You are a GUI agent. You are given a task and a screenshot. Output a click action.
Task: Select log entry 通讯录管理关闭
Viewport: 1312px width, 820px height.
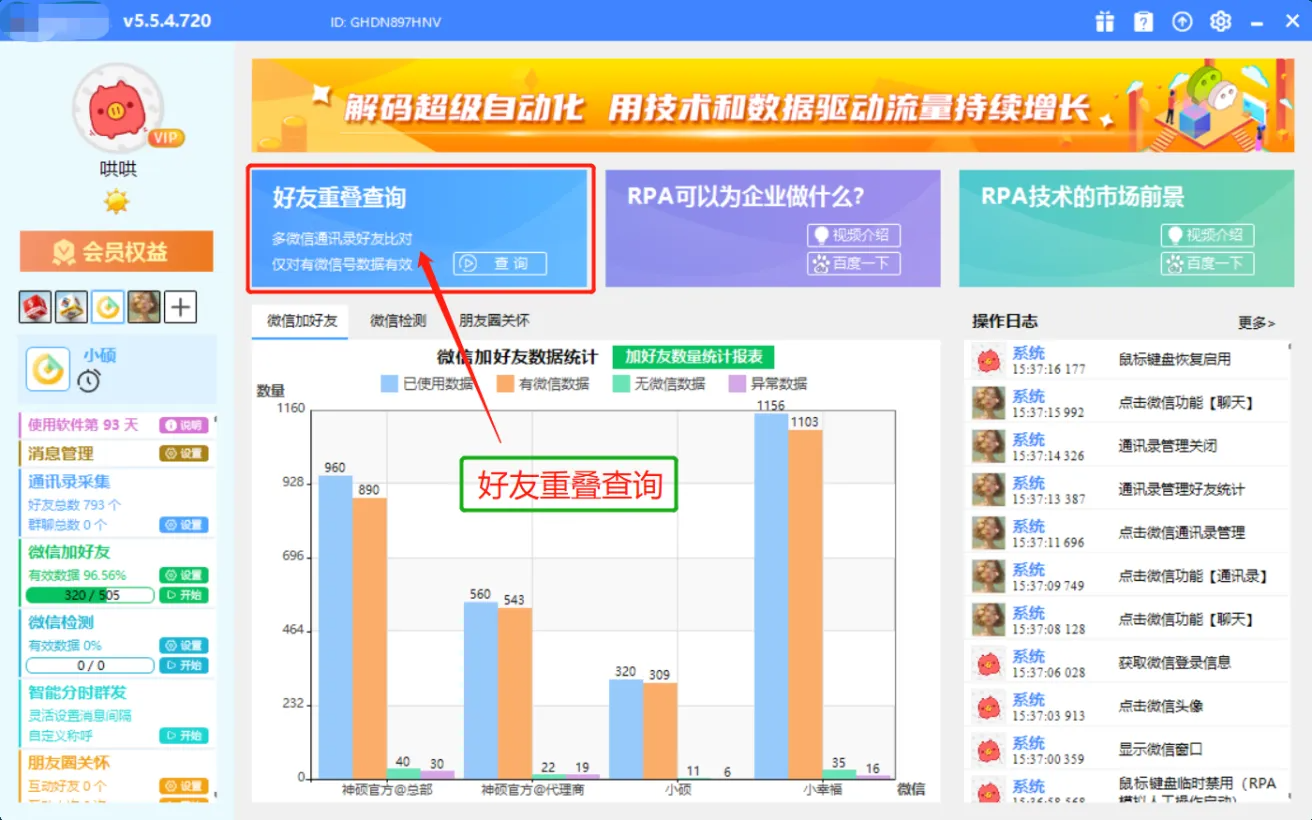pos(1127,446)
